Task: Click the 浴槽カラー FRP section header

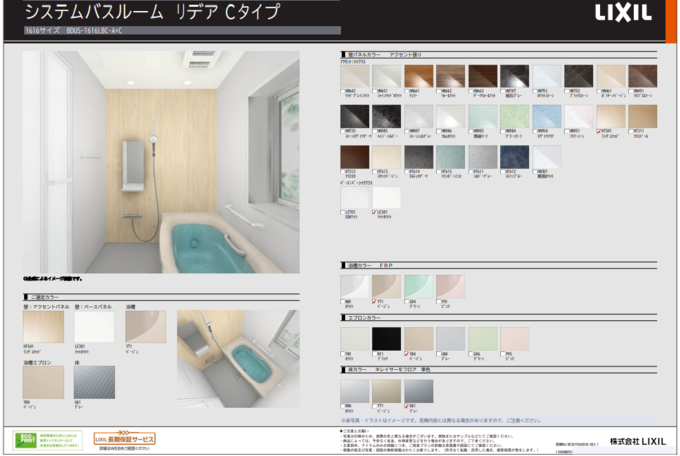Action: pyautogui.click(x=370, y=267)
